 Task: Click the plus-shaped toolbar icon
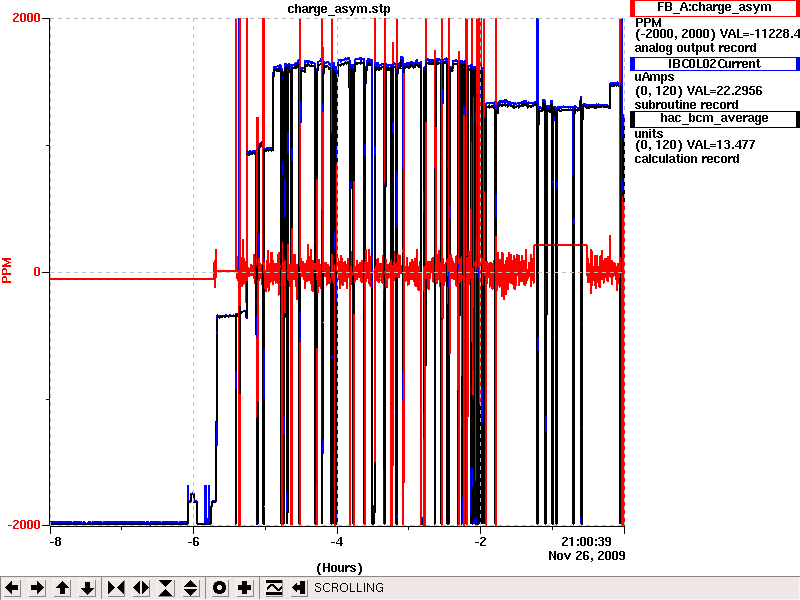[x=244, y=588]
